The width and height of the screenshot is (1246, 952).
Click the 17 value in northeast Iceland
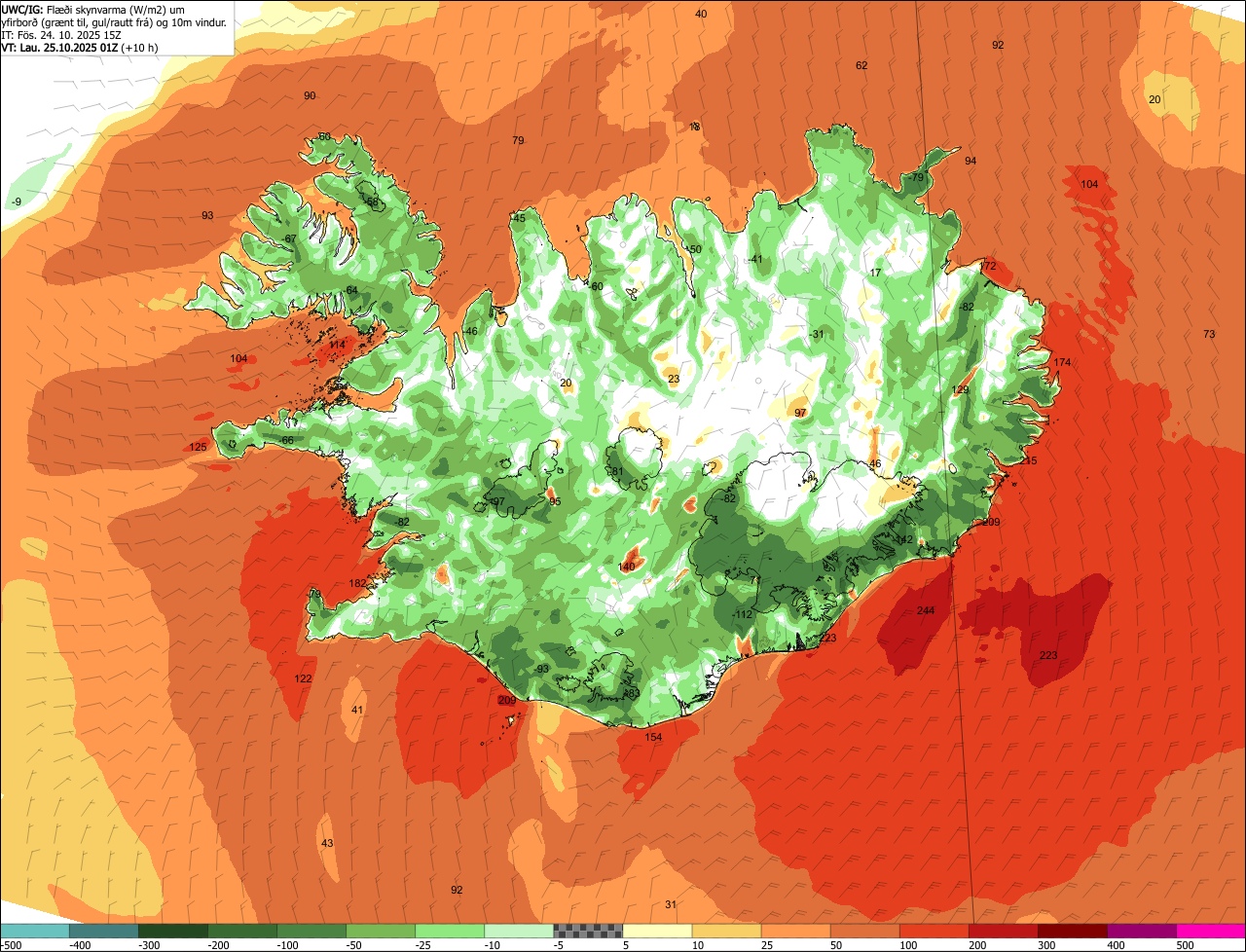click(875, 273)
